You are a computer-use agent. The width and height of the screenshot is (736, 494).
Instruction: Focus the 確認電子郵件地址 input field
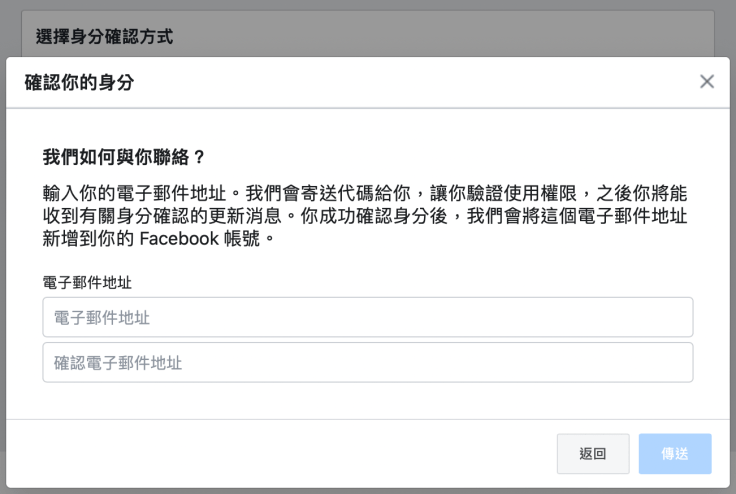(x=367, y=363)
